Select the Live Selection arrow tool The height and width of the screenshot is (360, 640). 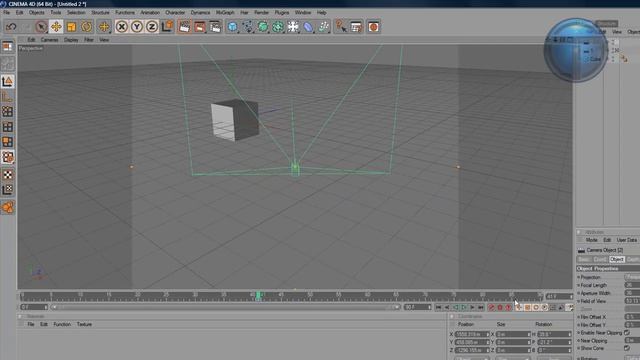41,27
